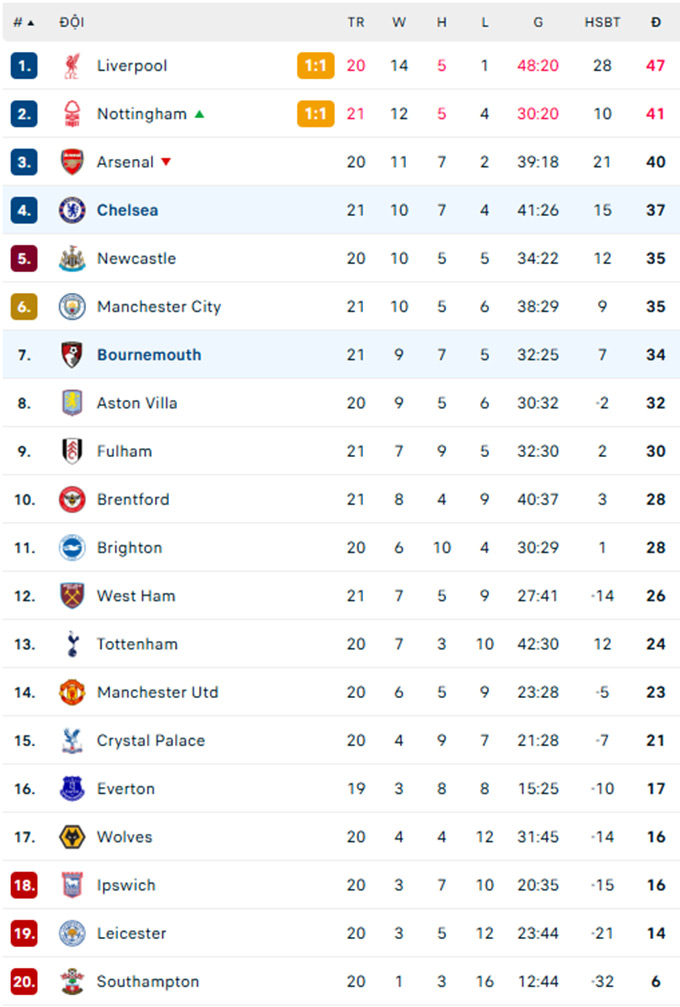Click the Tottenham club crest

pyautogui.click(x=72, y=644)
